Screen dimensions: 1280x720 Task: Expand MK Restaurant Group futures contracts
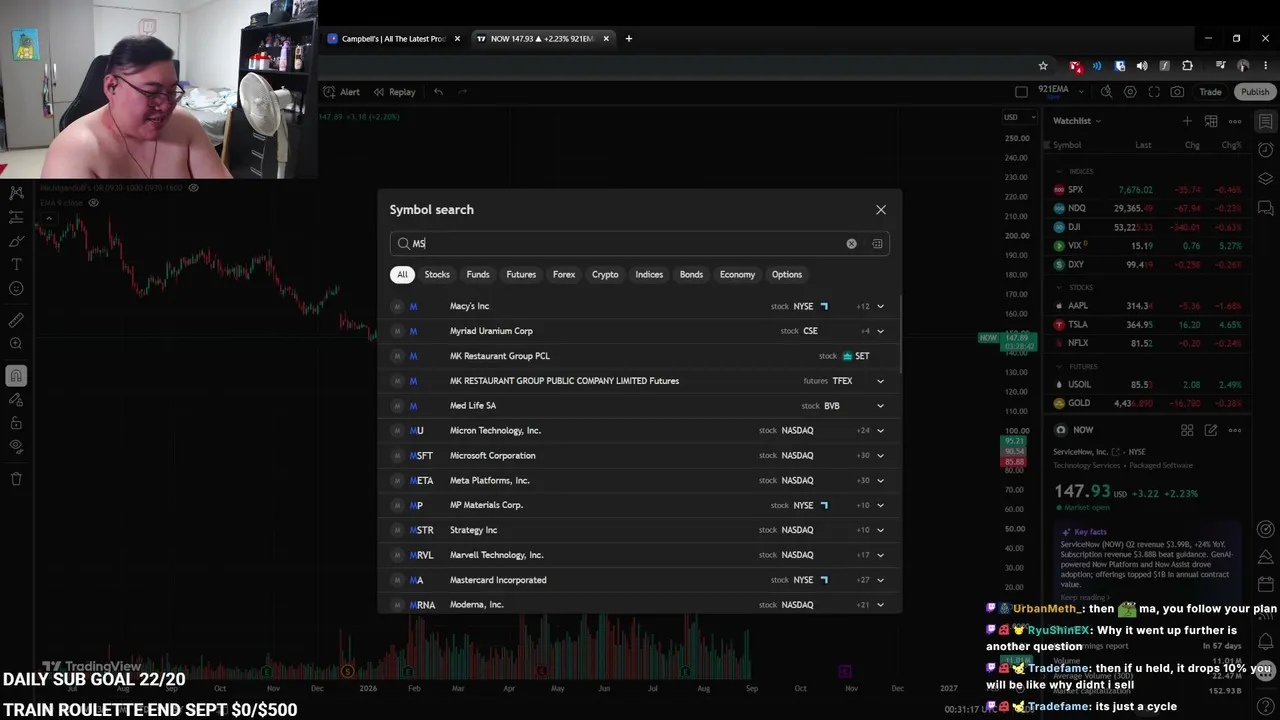pyautogui.click(x=880, y=381)
